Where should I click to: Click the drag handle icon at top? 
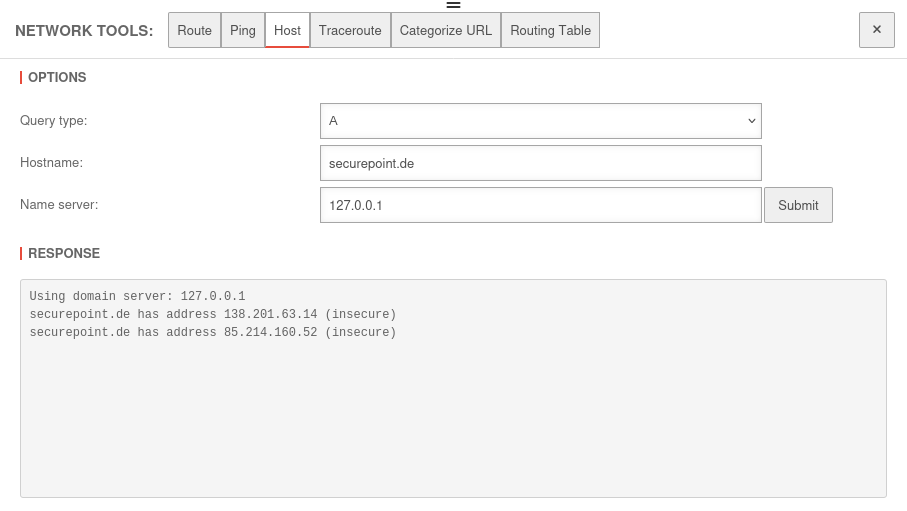pyautogui.click(x=453, y=5)
